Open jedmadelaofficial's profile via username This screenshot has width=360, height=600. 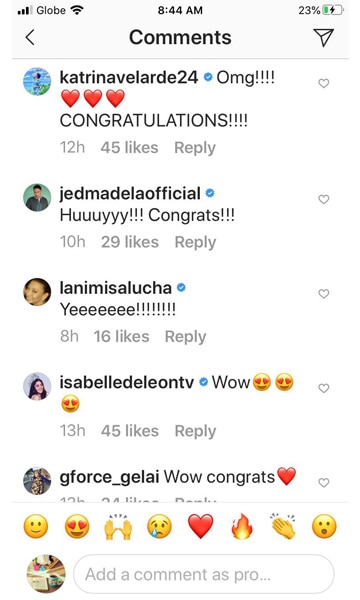pyautogui.click(x=130, y=193)
